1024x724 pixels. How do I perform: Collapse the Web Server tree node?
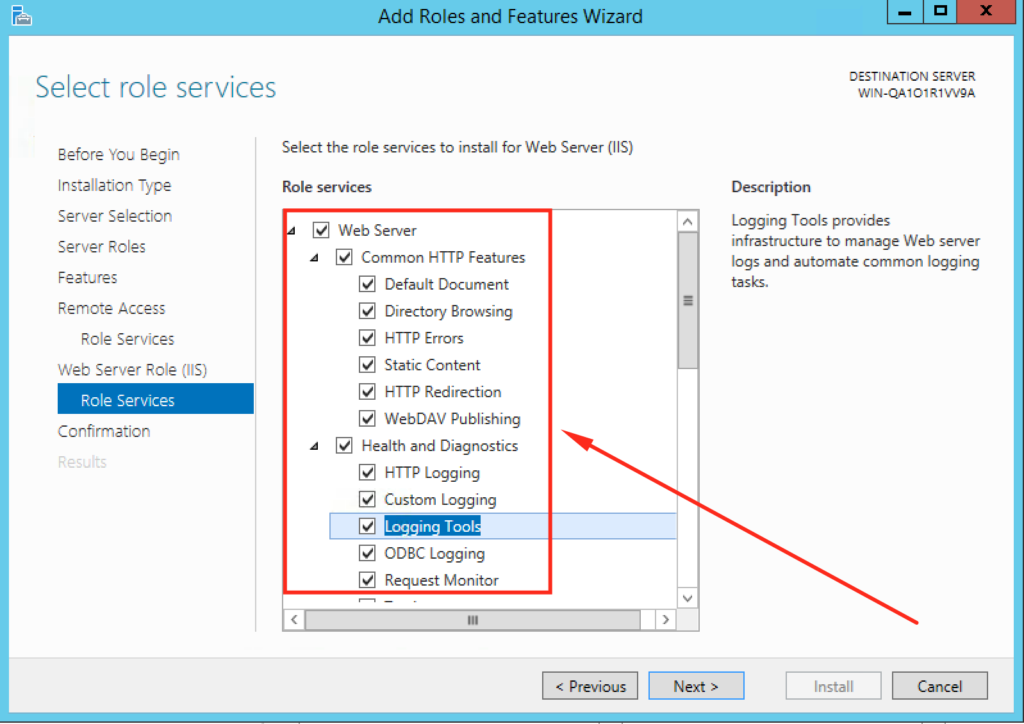coord(293,230)
